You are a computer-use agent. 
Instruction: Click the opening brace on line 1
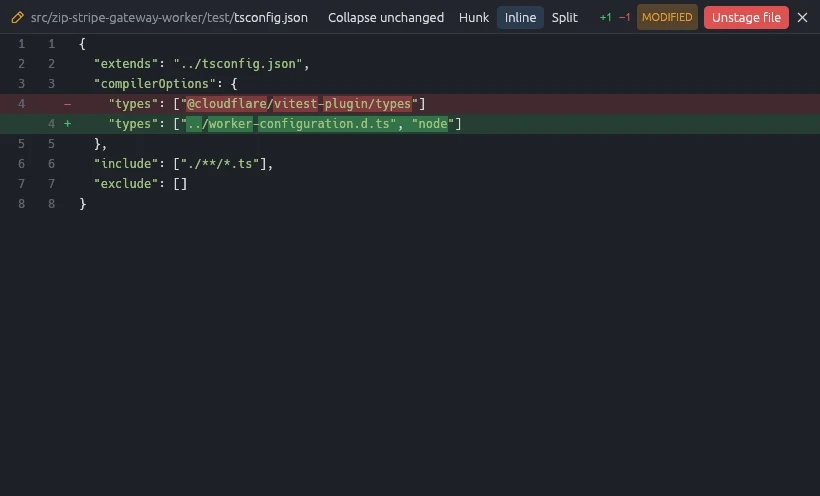pos(83,44)
